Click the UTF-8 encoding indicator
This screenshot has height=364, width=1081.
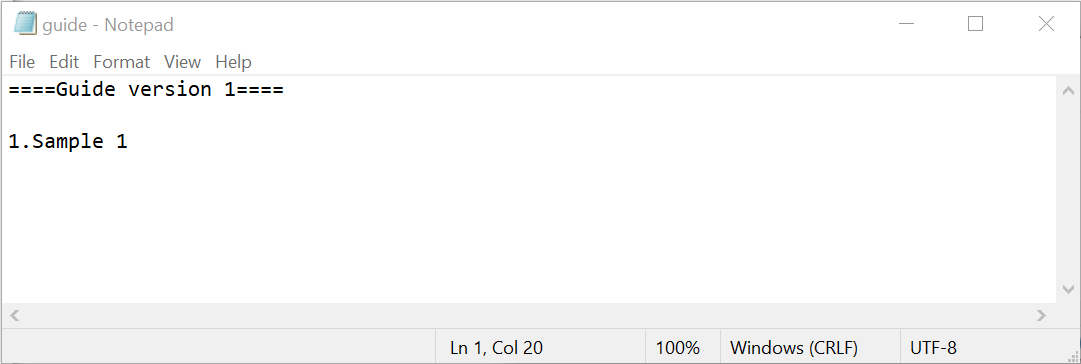[x=933, y=347]
